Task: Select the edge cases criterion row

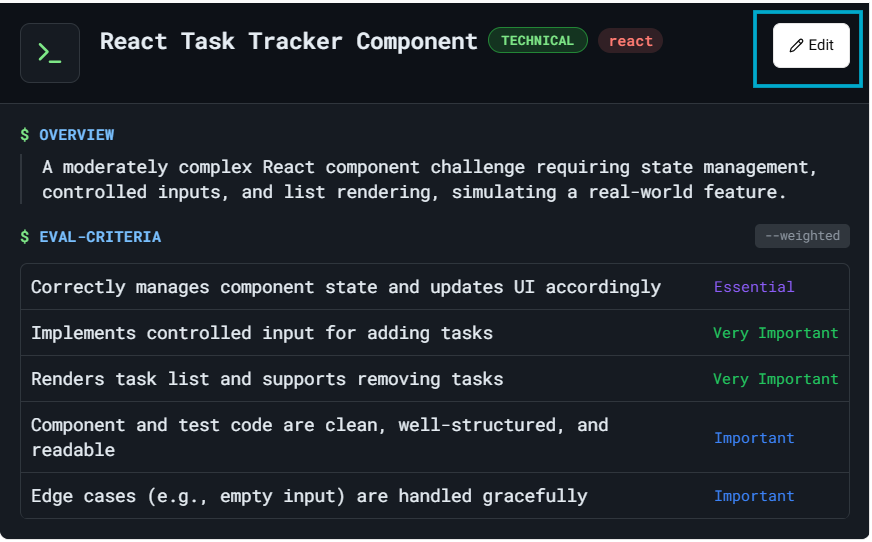Action: tap(309, 496)
